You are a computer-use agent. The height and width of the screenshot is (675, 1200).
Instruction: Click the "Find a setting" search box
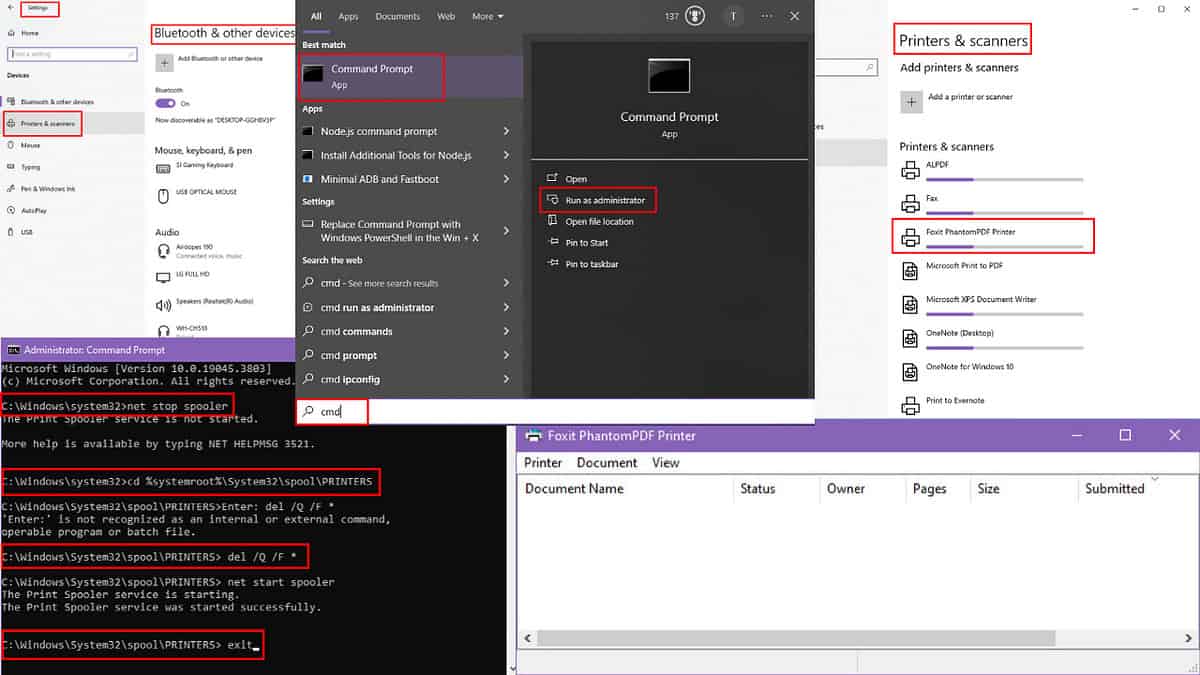click(x=70, y=52)
